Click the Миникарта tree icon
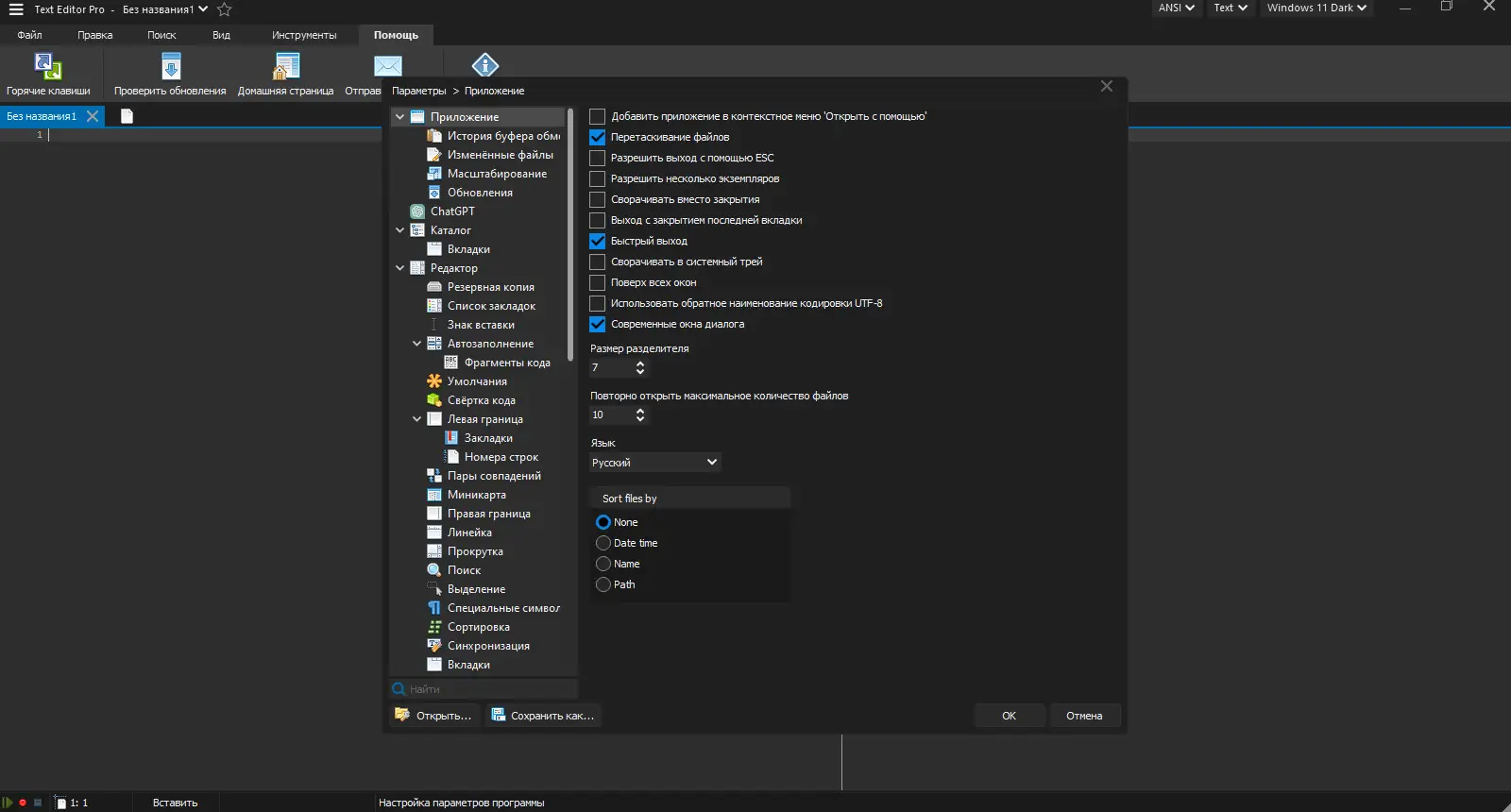The width and height of the screenshot is (1511, 812). (434, 495)
